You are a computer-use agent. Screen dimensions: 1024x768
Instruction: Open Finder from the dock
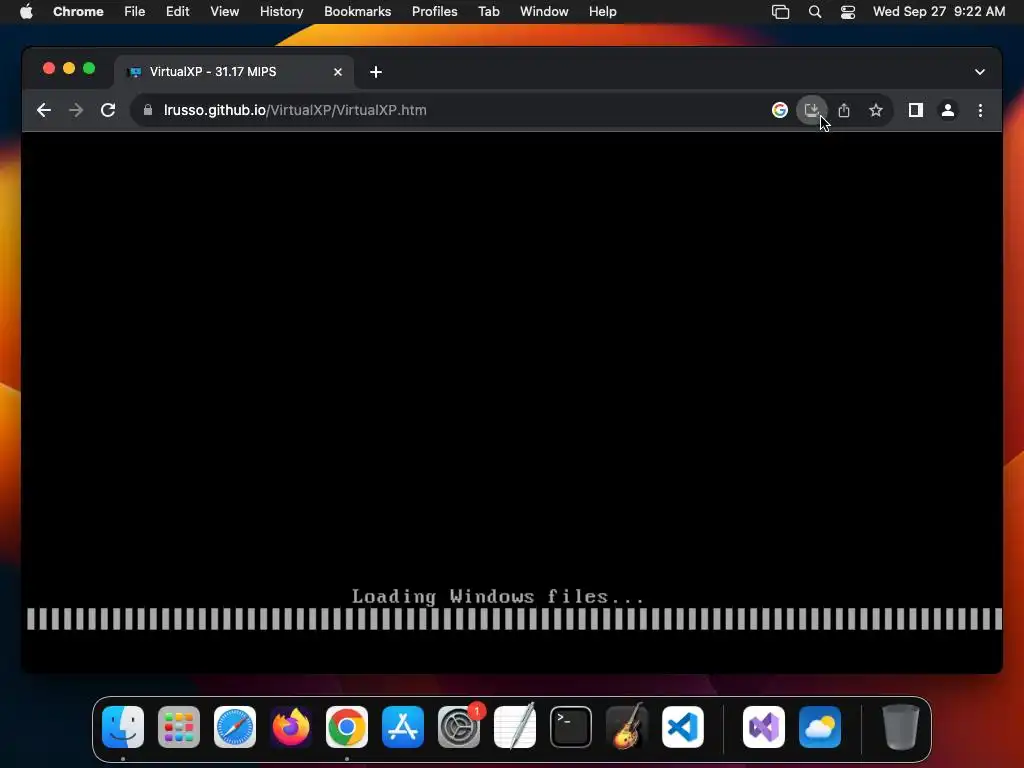point(123,727)
